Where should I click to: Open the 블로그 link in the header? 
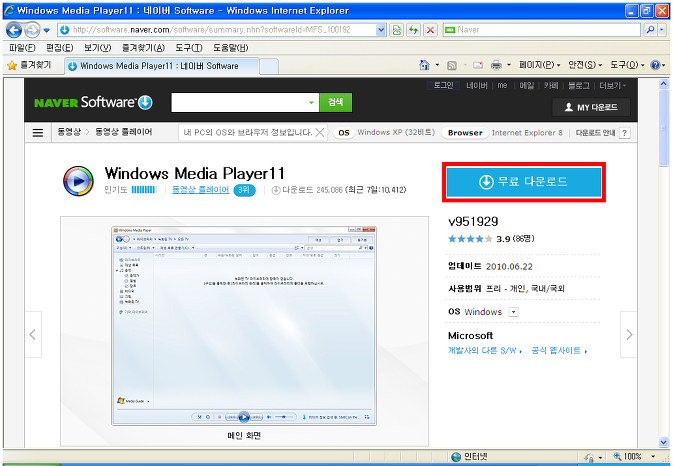(x=579, y=86)
